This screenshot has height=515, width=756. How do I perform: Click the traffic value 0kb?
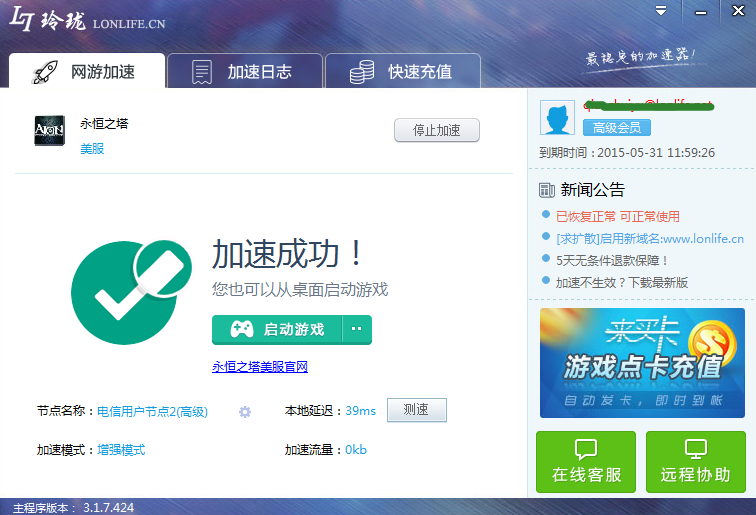(x=356, y=450)
